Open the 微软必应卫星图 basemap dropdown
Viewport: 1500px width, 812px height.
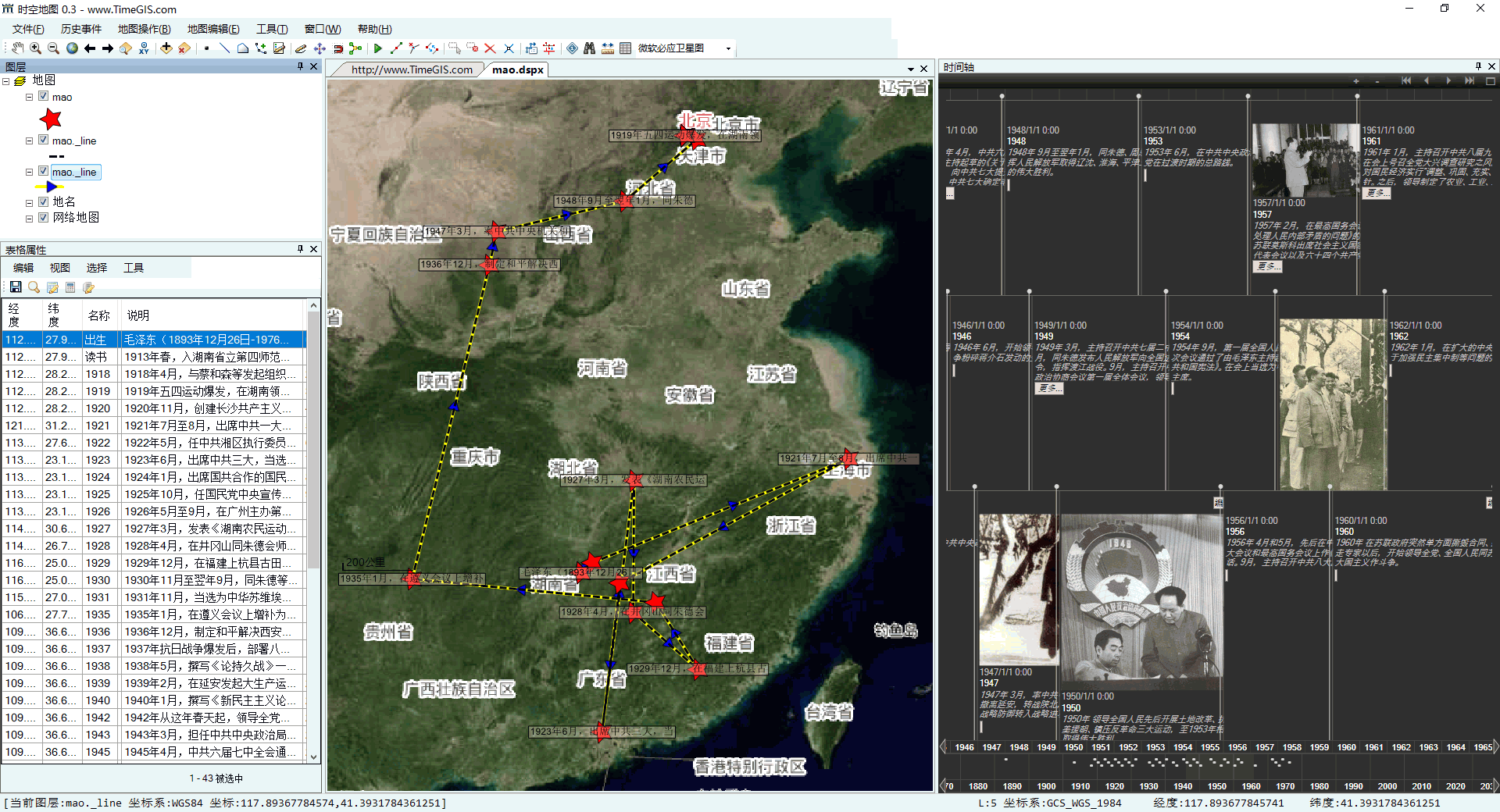728,48
